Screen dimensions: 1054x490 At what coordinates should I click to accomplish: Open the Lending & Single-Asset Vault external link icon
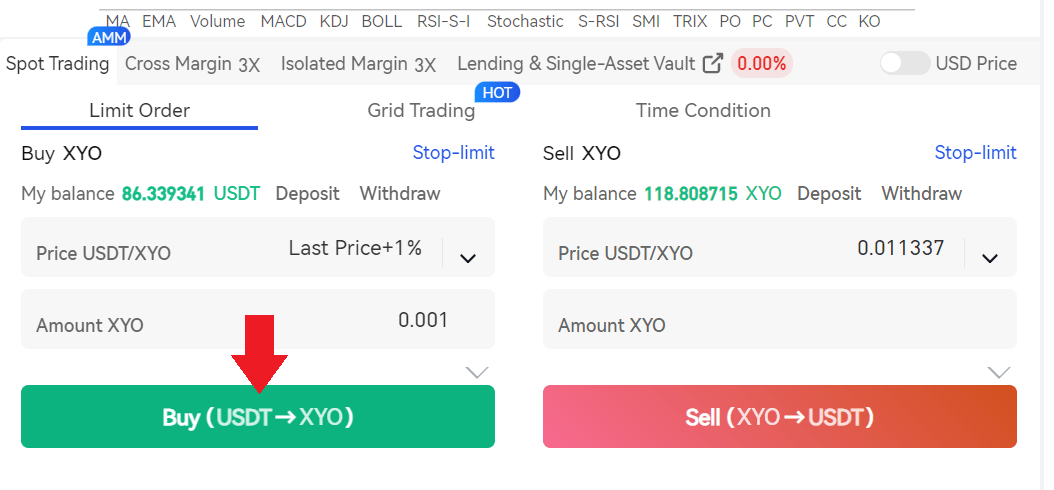713,64
